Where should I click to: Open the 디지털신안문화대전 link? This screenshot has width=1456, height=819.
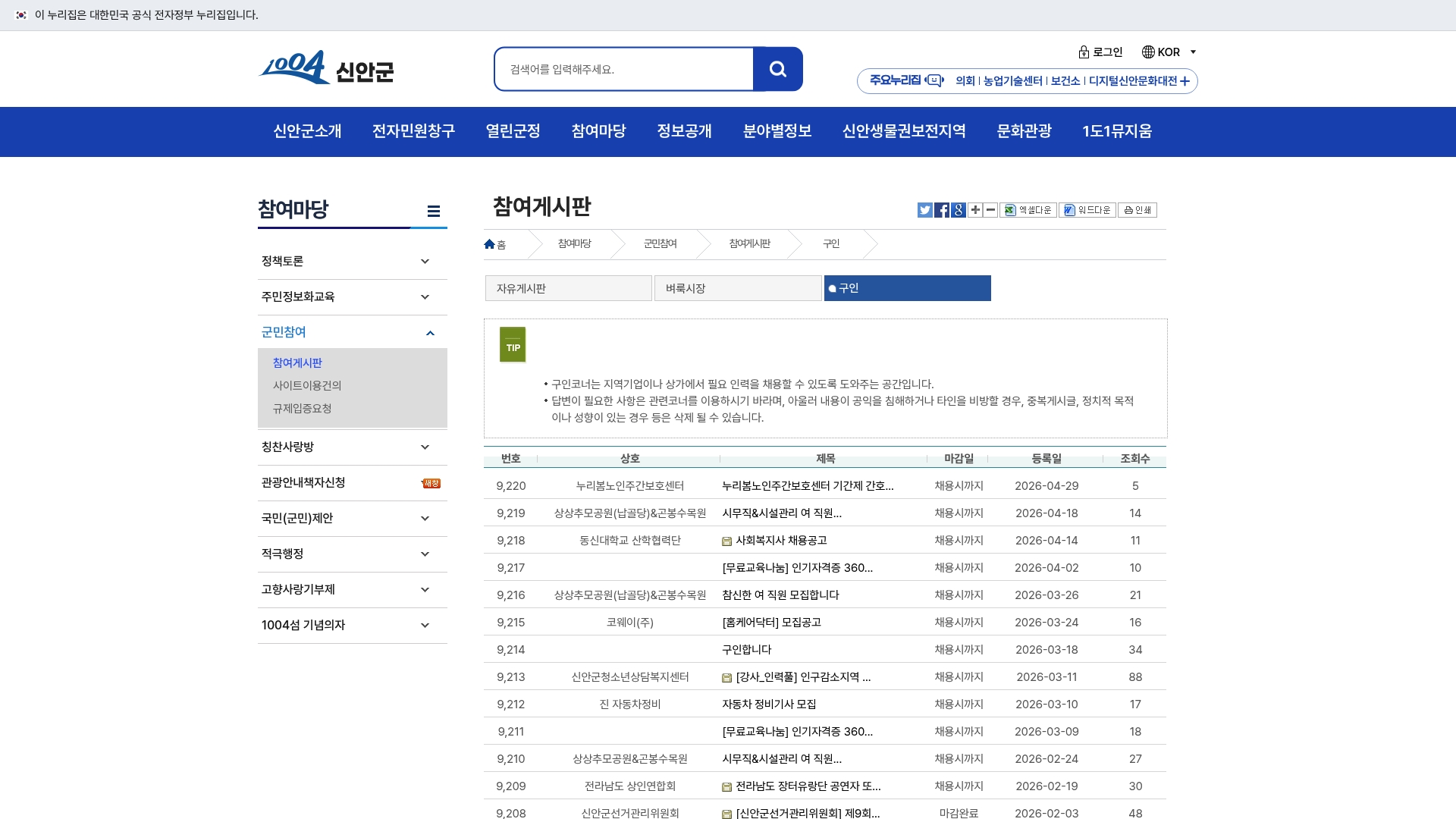coord(1133,81)
